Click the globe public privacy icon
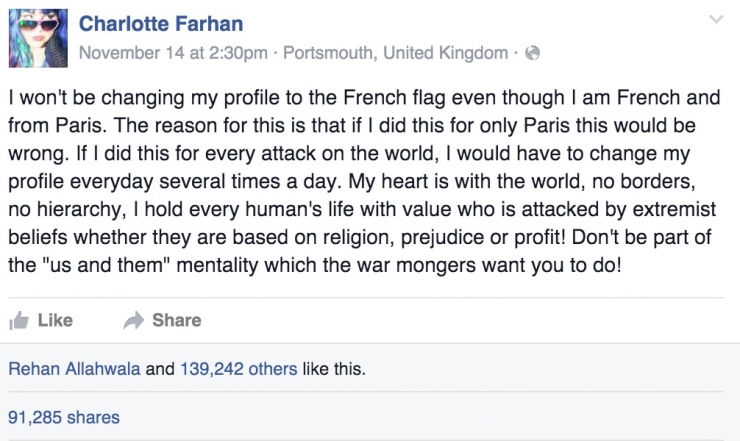740x441 pixels. [x=533, y=54]
